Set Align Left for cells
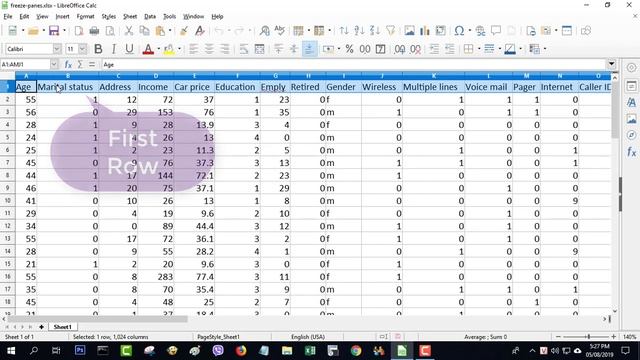 [193, 49]
